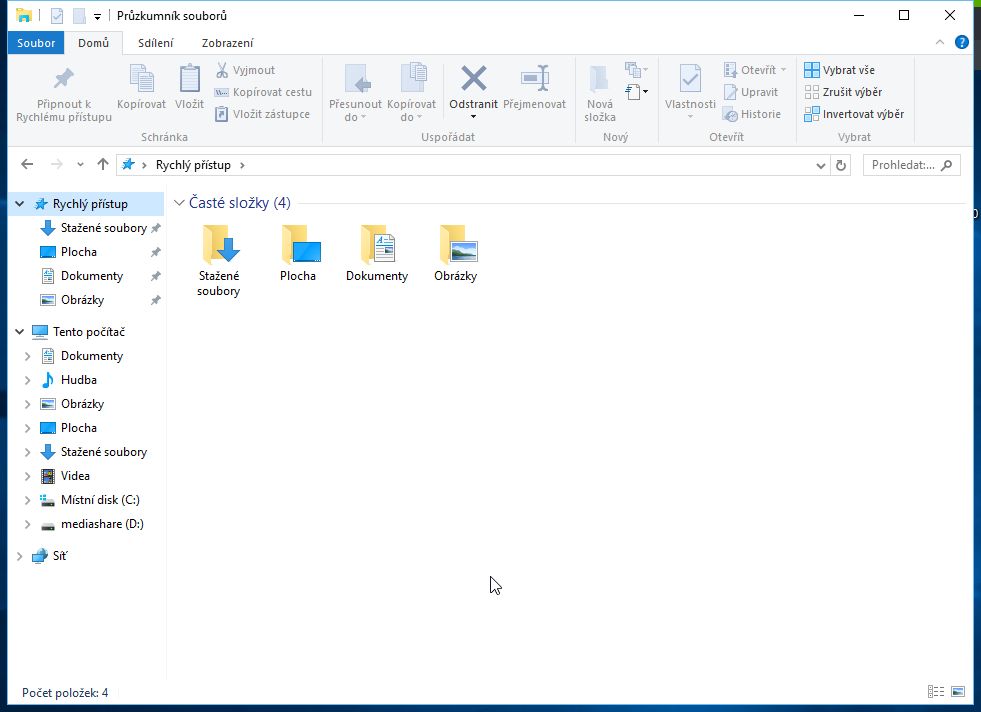The image size is (981, 712).
Task: Click the Properties quick access toolbar icon
Action: [57, 16]
